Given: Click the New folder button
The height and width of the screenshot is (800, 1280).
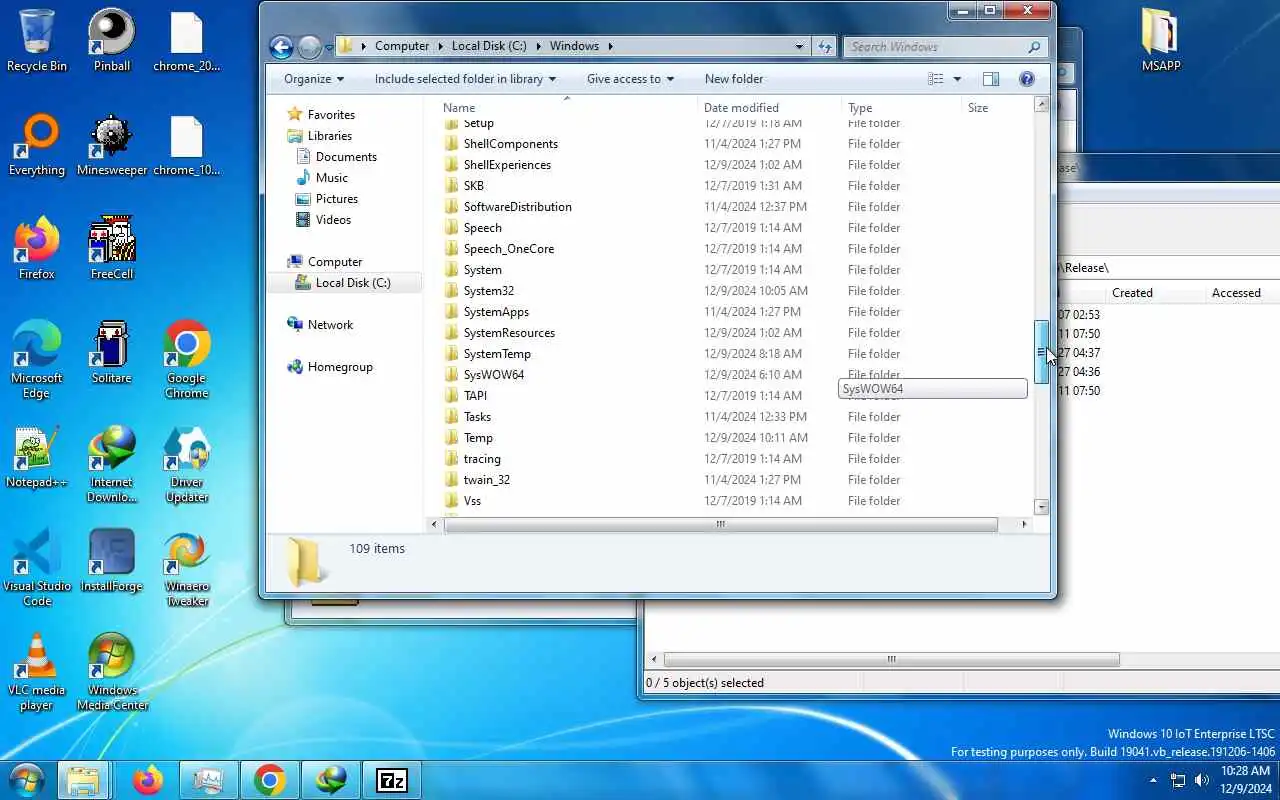Looking at the screenshot, I should click(x=734, y=79).
